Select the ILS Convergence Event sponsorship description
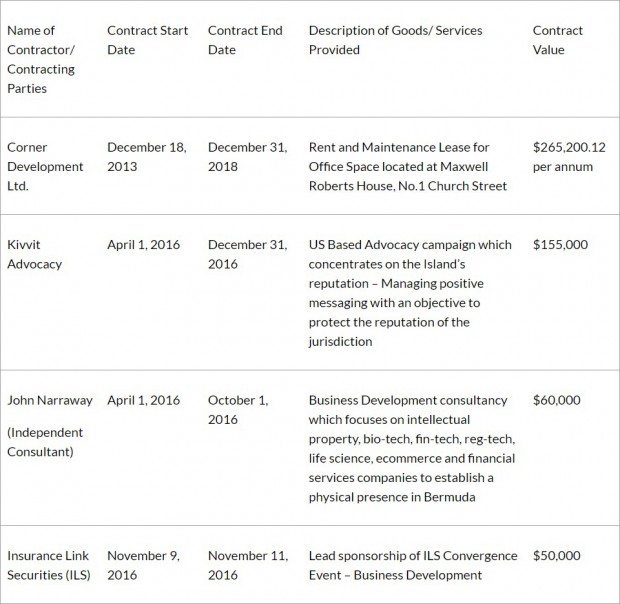 (413, 565)
